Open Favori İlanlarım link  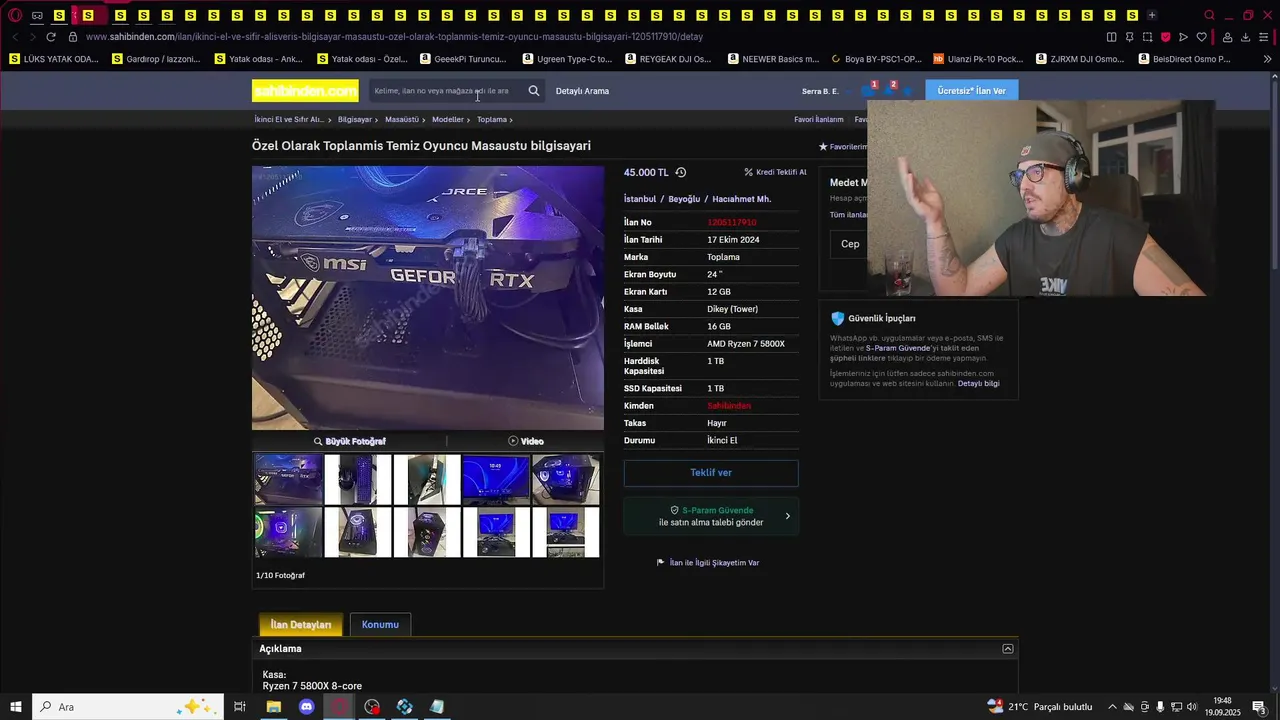click(819, 119)
